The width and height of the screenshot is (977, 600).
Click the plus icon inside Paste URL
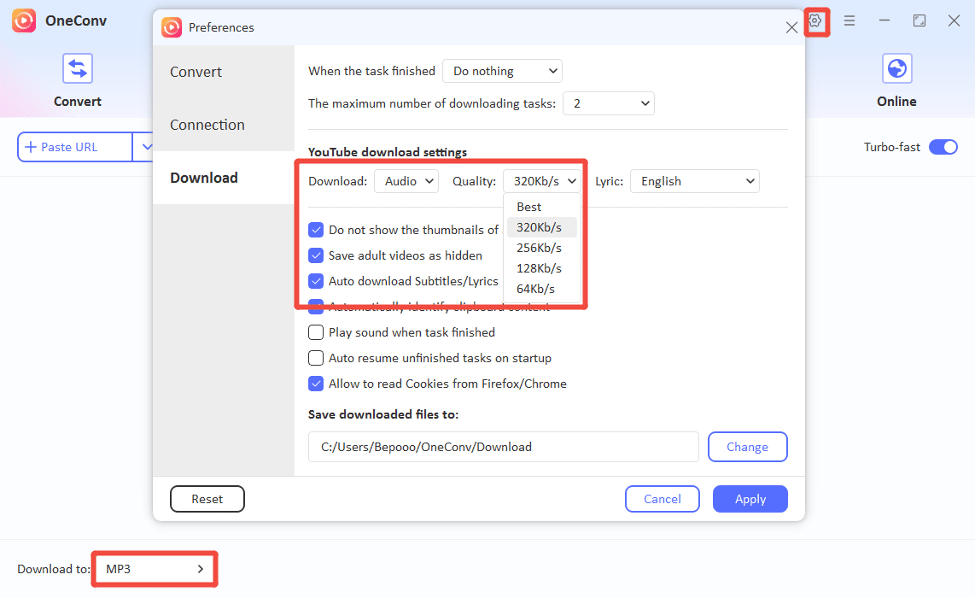point(31,146)
